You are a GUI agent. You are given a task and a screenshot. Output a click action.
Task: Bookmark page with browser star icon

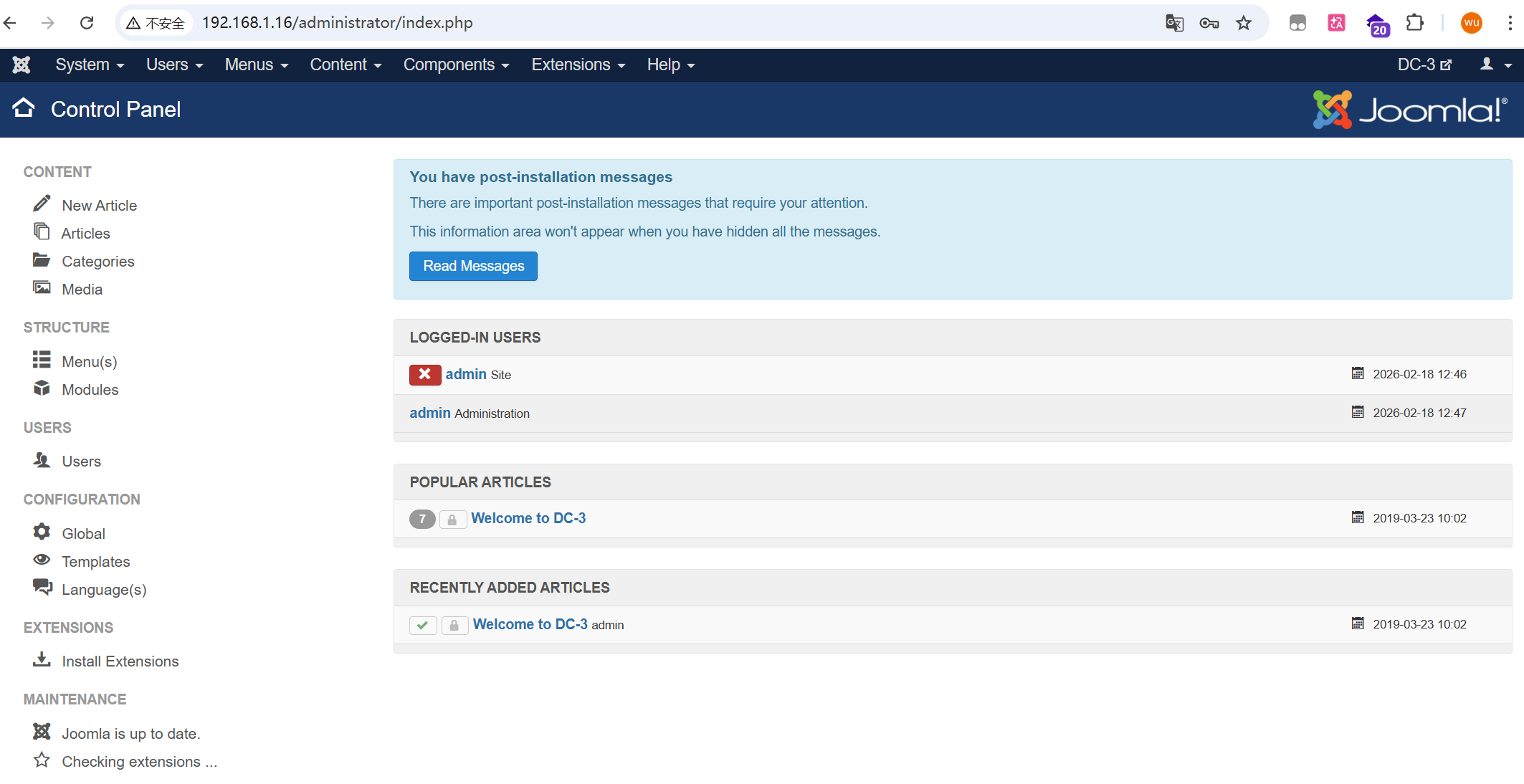1244,23
